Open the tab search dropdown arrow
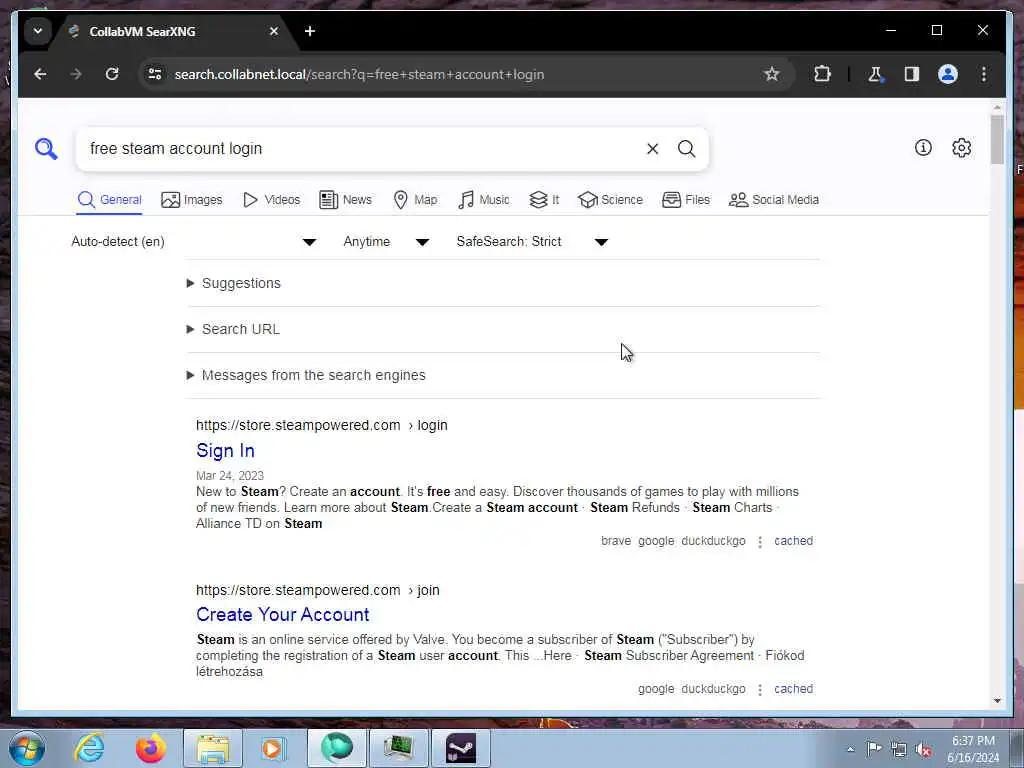 click(x=38, y=31)
